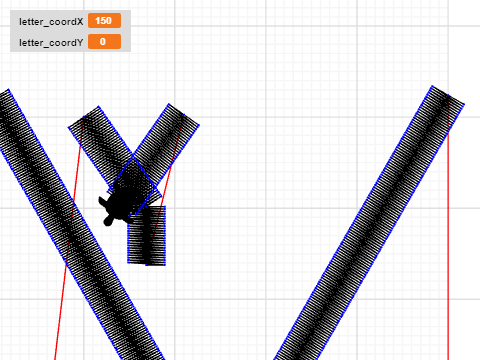The width and height of the screenshot is (480, 360).
Task: Click the large right diagonal black stroke
Action: [368, 223]
